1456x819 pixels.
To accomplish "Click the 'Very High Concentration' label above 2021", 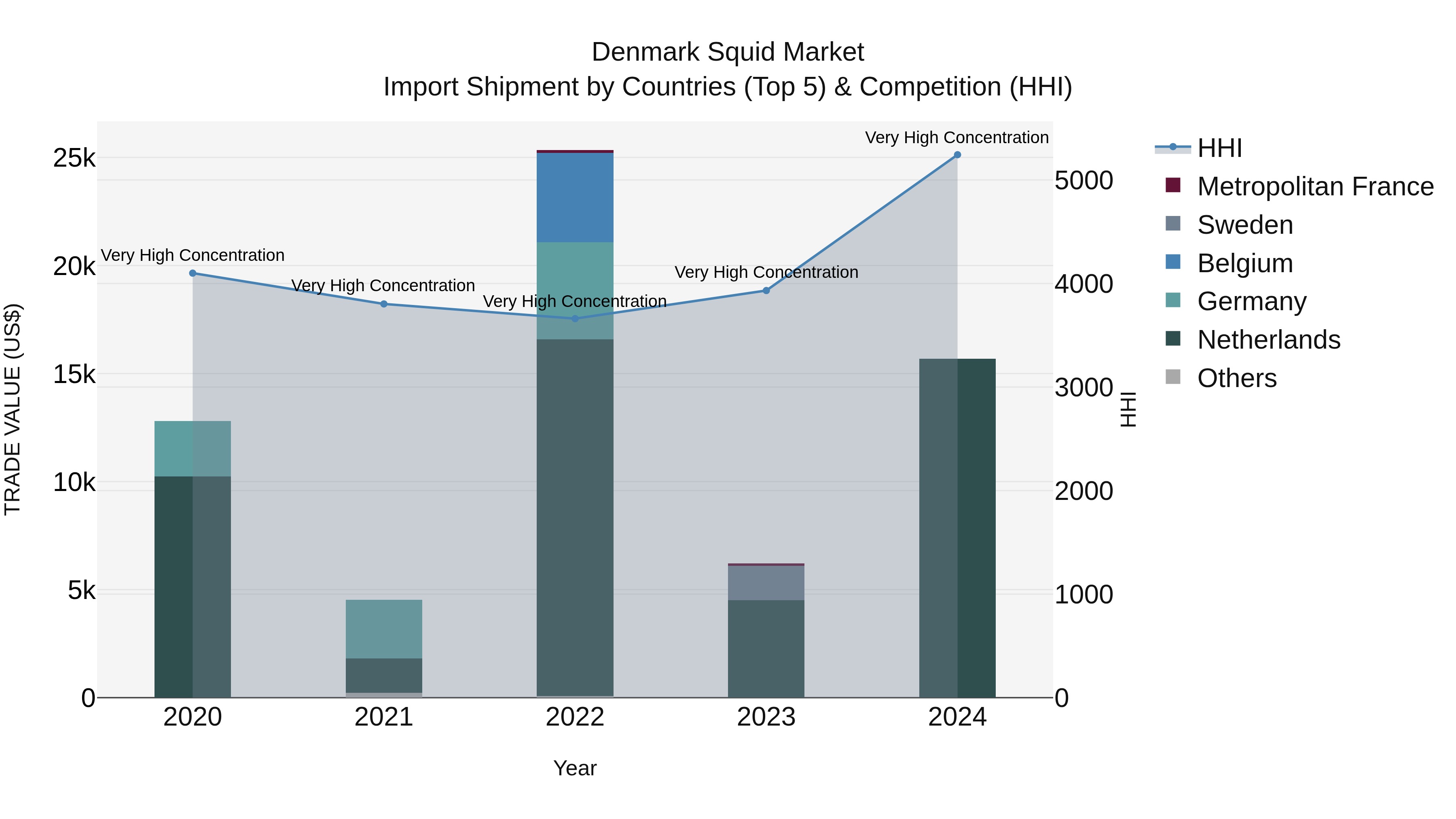I will coord(383,286).
